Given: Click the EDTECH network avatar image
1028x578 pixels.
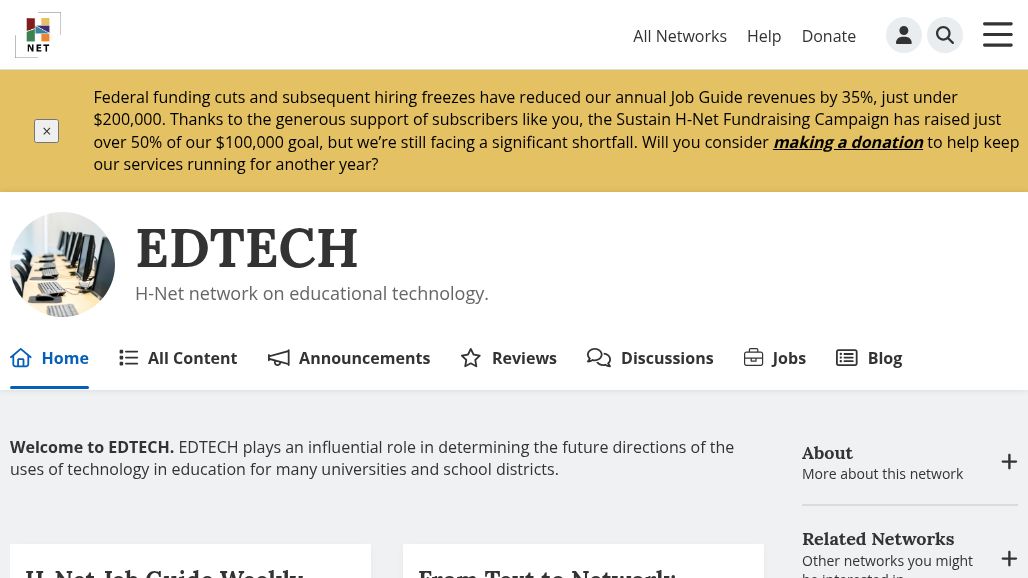Looking at the screenshot, I should pos(62,264).
